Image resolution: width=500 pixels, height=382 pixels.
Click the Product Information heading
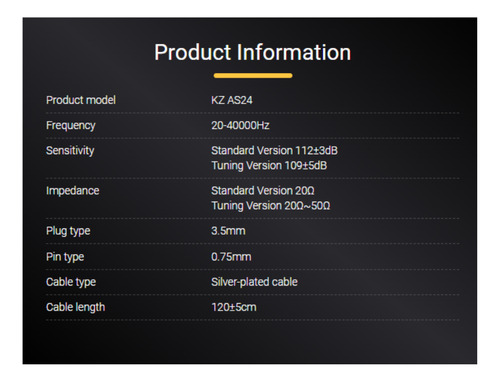click(x=252, y=52)
